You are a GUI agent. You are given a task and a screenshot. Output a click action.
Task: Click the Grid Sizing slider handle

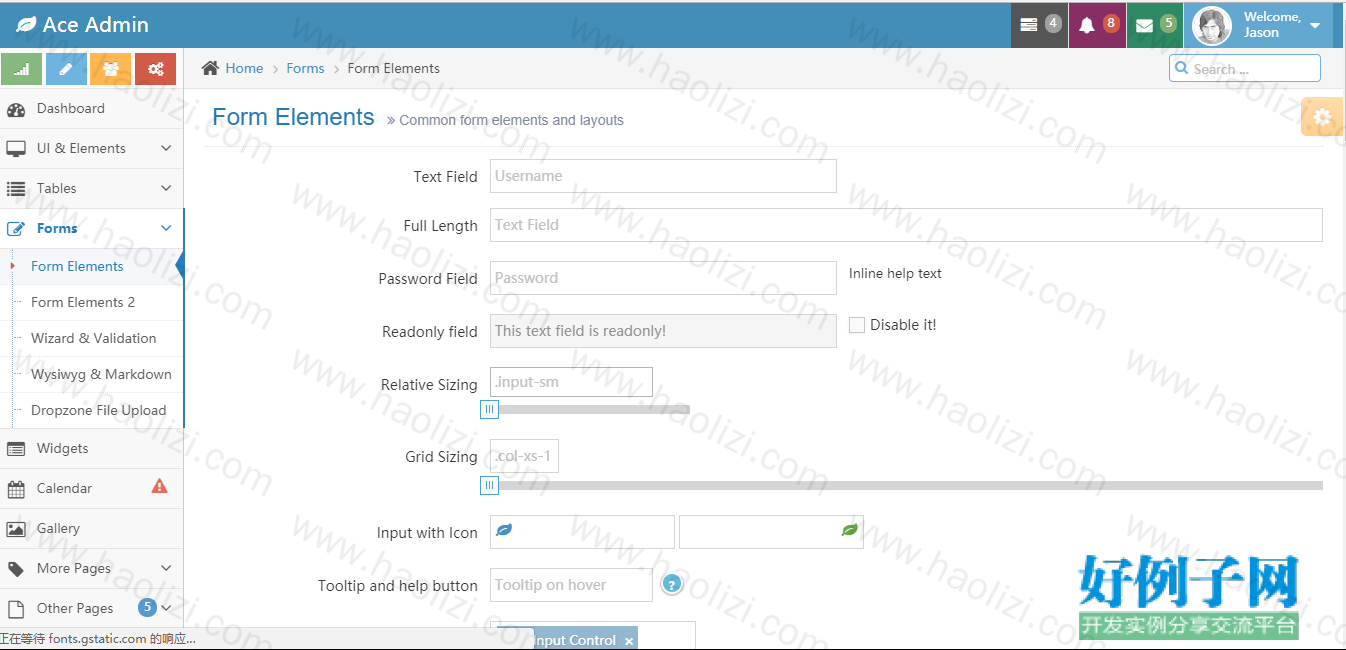pyautogui.click(x=489, y=486)
